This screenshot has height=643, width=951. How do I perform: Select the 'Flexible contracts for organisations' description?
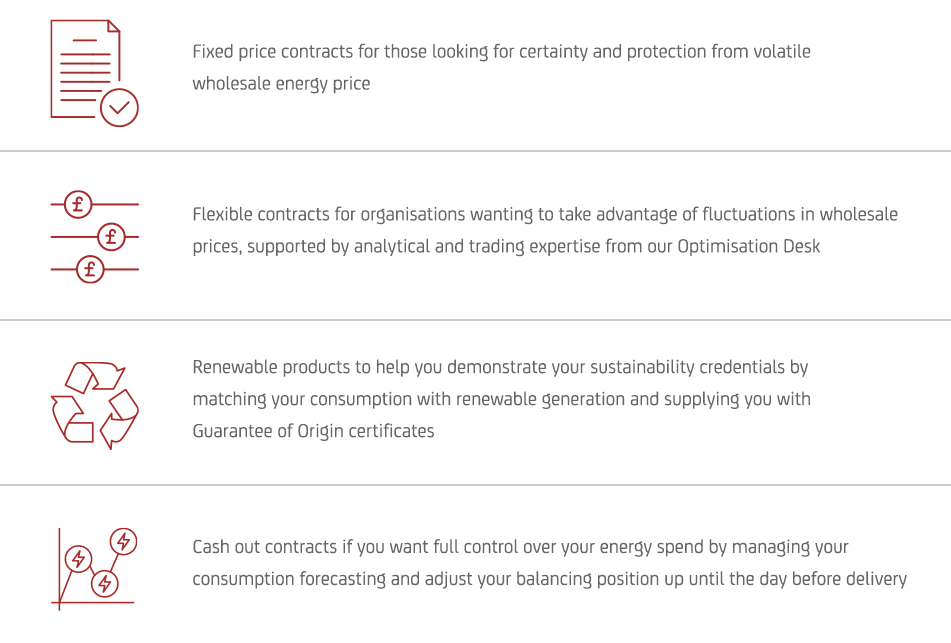pyautogui.click(x=545, y=230)
